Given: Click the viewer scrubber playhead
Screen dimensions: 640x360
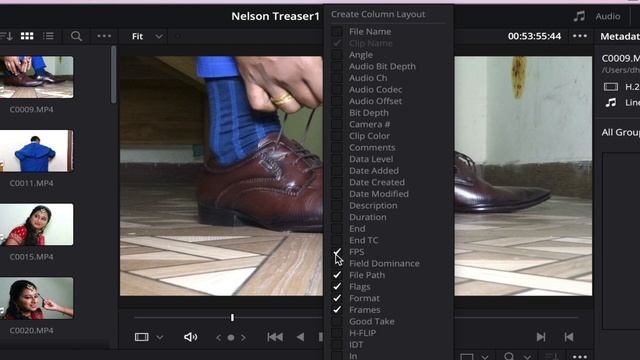Looking at the screenshot, I should (232, 317).
